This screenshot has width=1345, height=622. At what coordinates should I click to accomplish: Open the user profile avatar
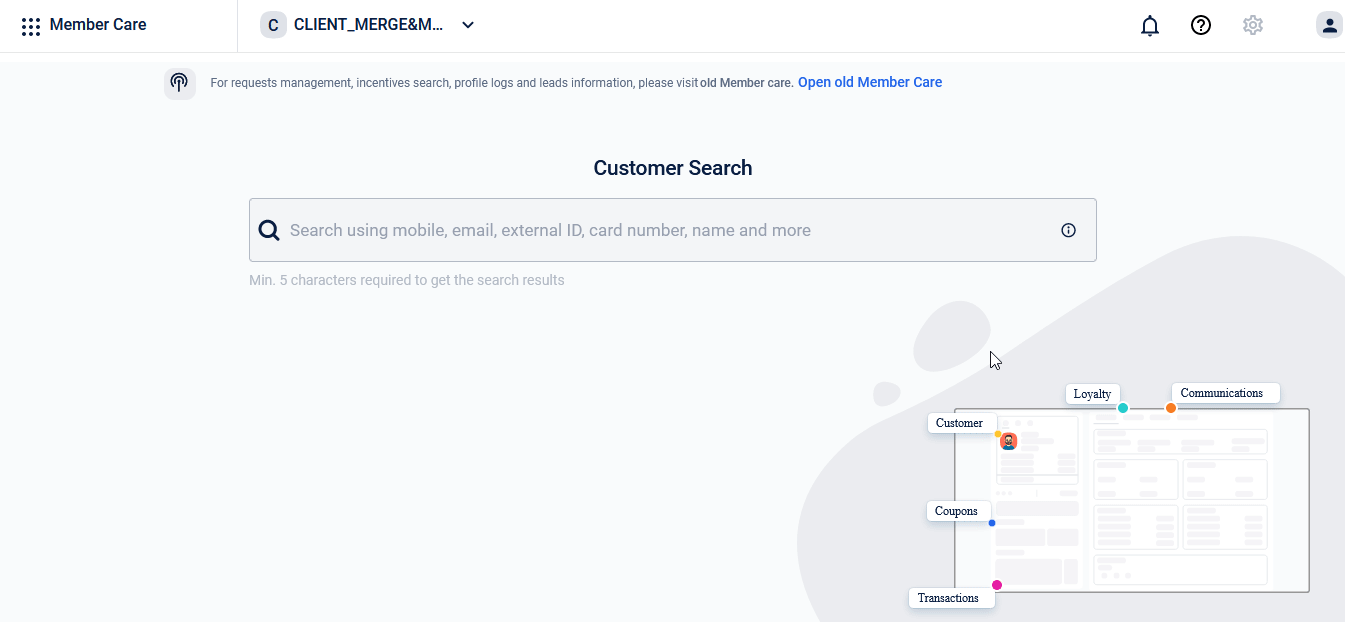click(x=1329, y=26)
